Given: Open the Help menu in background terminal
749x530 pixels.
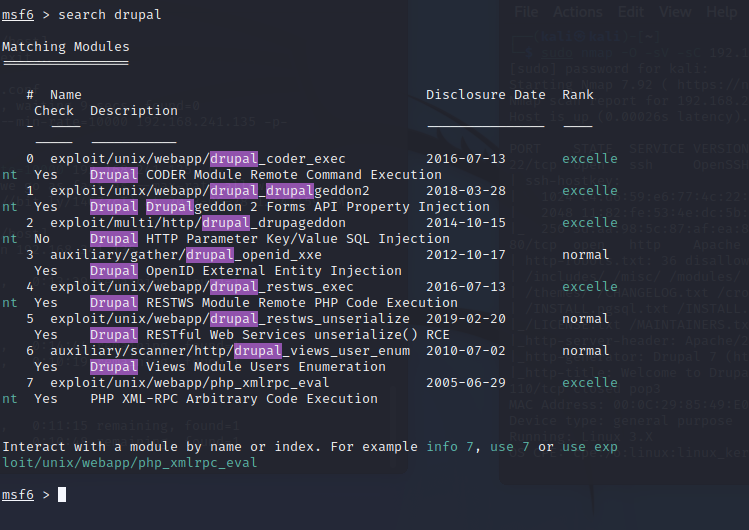Looking at the screenshot, I should (722, 11).
